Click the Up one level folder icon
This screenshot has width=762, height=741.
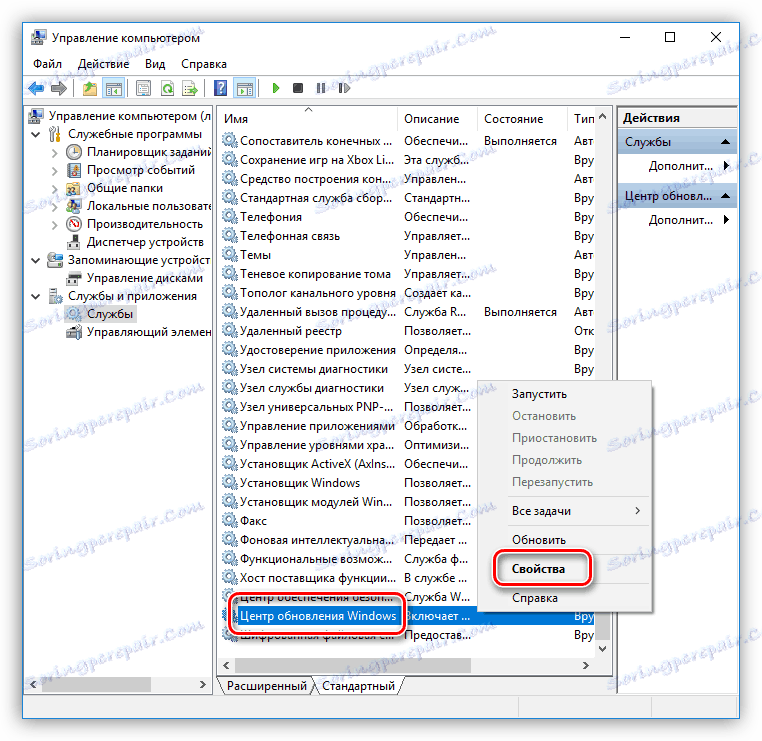click(90, 88)
